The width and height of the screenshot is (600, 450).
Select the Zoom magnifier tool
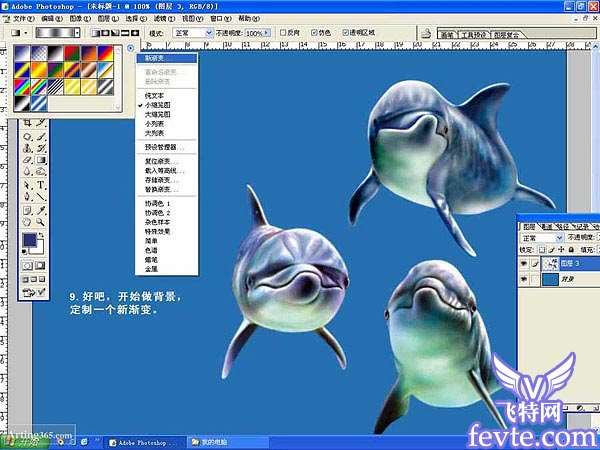click(41, 222)
